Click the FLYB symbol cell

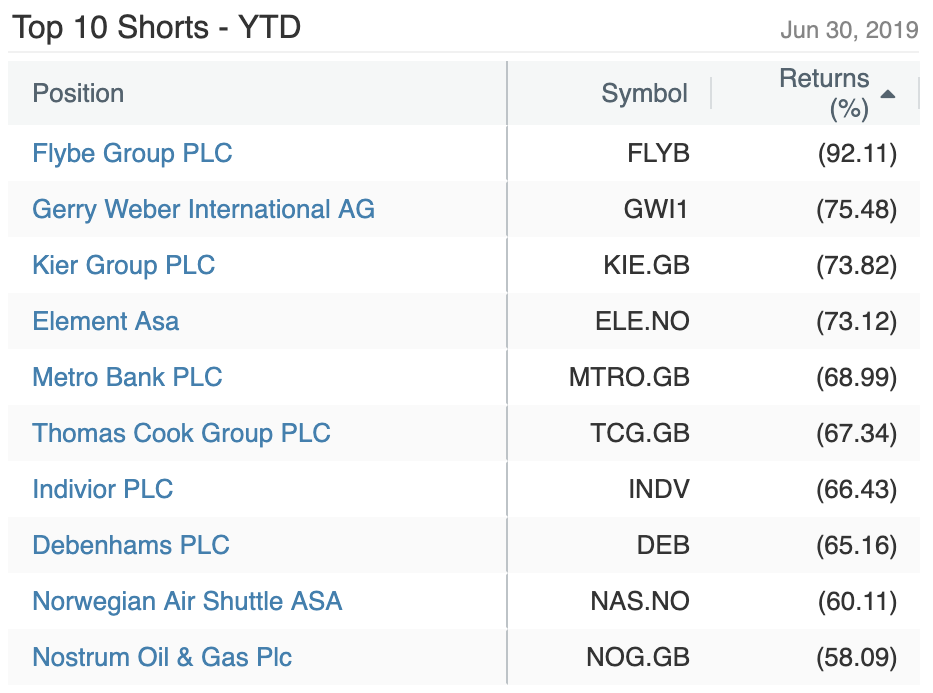click(658, 153)
